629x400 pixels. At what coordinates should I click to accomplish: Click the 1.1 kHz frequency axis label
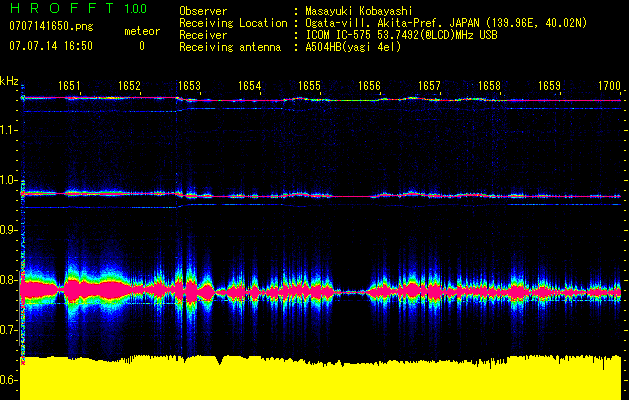coord(8,130)
